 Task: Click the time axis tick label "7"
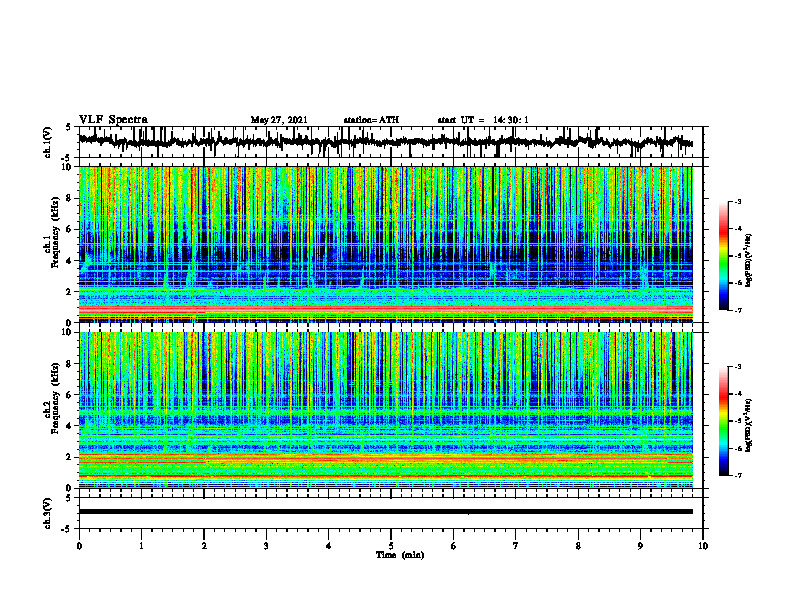coord(516,546)
